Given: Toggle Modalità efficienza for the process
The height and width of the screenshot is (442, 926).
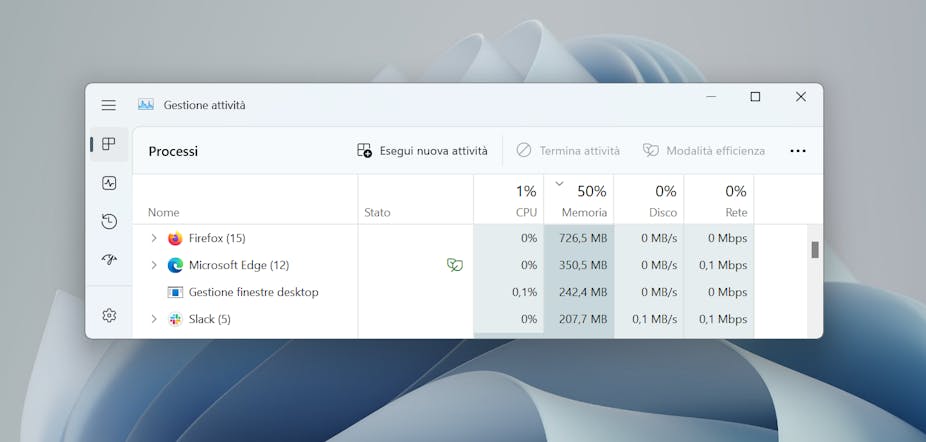Looking at the screenshot, I should [x=703, y=151].
